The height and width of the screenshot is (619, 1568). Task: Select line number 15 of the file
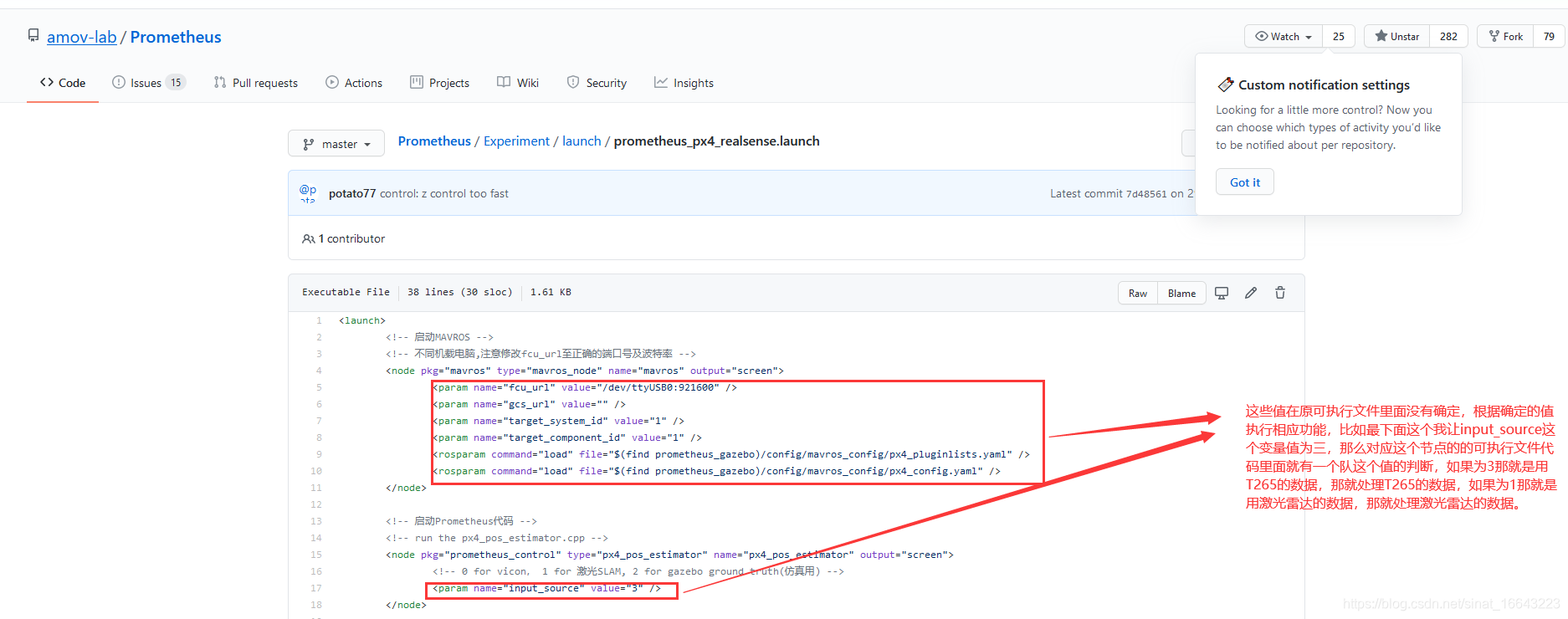316,555
